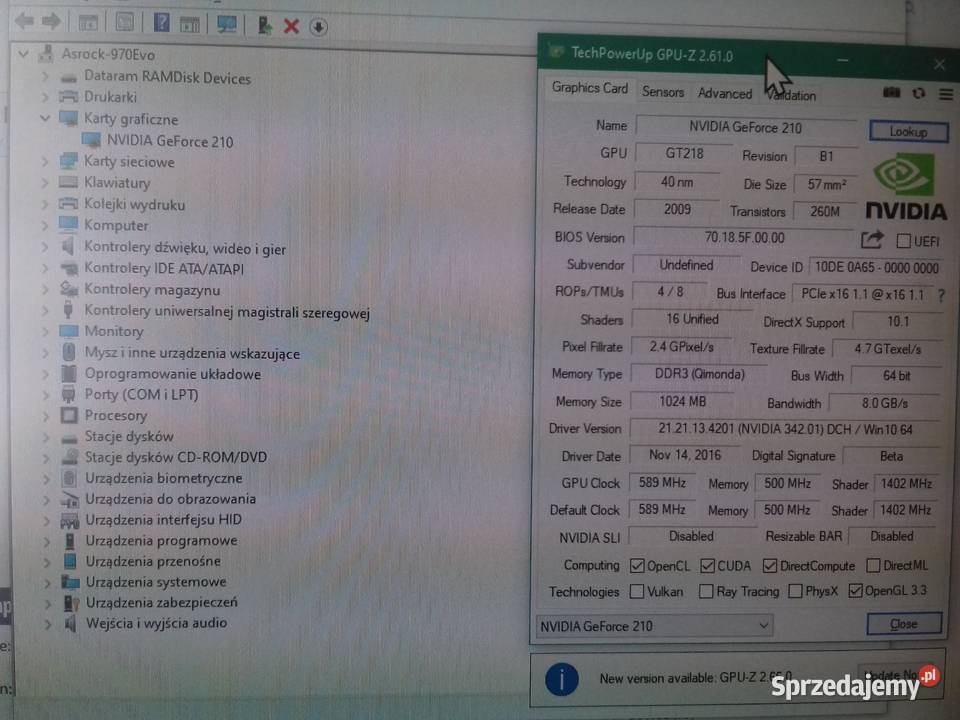The width and height of the screenshot is (960, 720).
Task: Click the GPU-Z screenshot camera icon
Action: pyautogui.click(x=891, y=92)
